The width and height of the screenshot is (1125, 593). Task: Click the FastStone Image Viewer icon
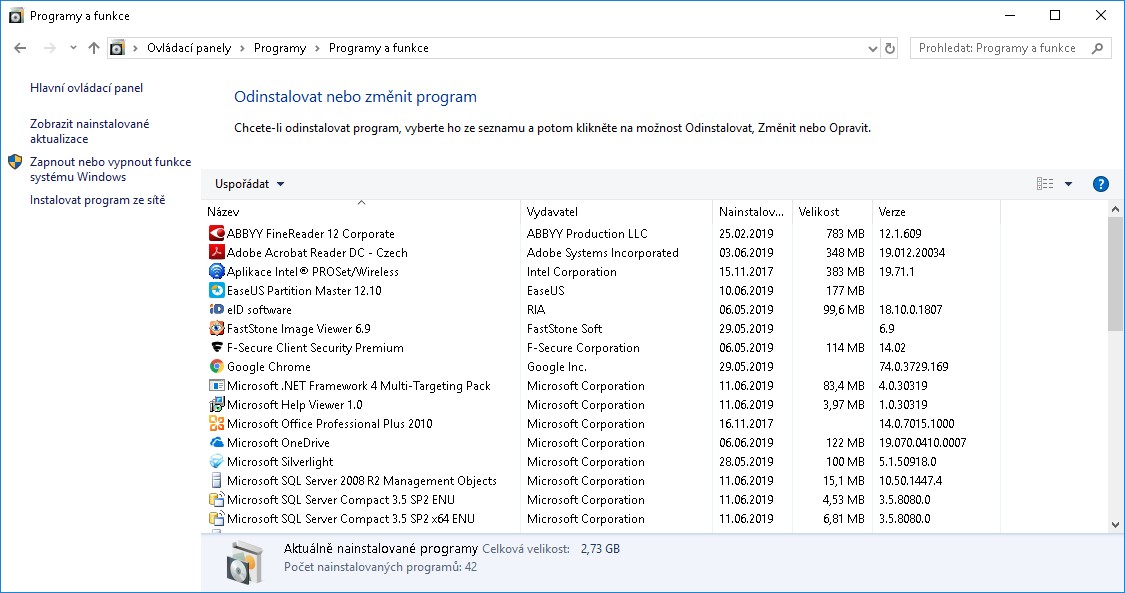216,329
